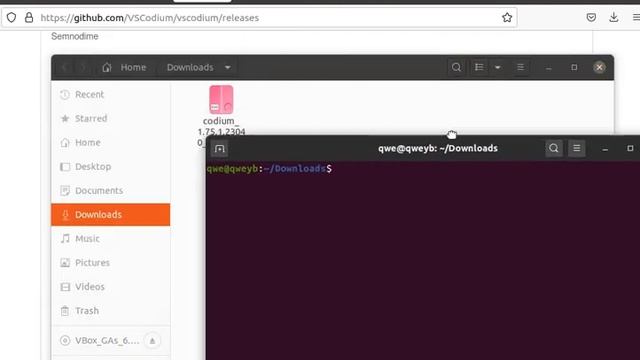Screen dimensions: 640x360
Task: Click the padlock site info icon
Action: tap(29, 18)
